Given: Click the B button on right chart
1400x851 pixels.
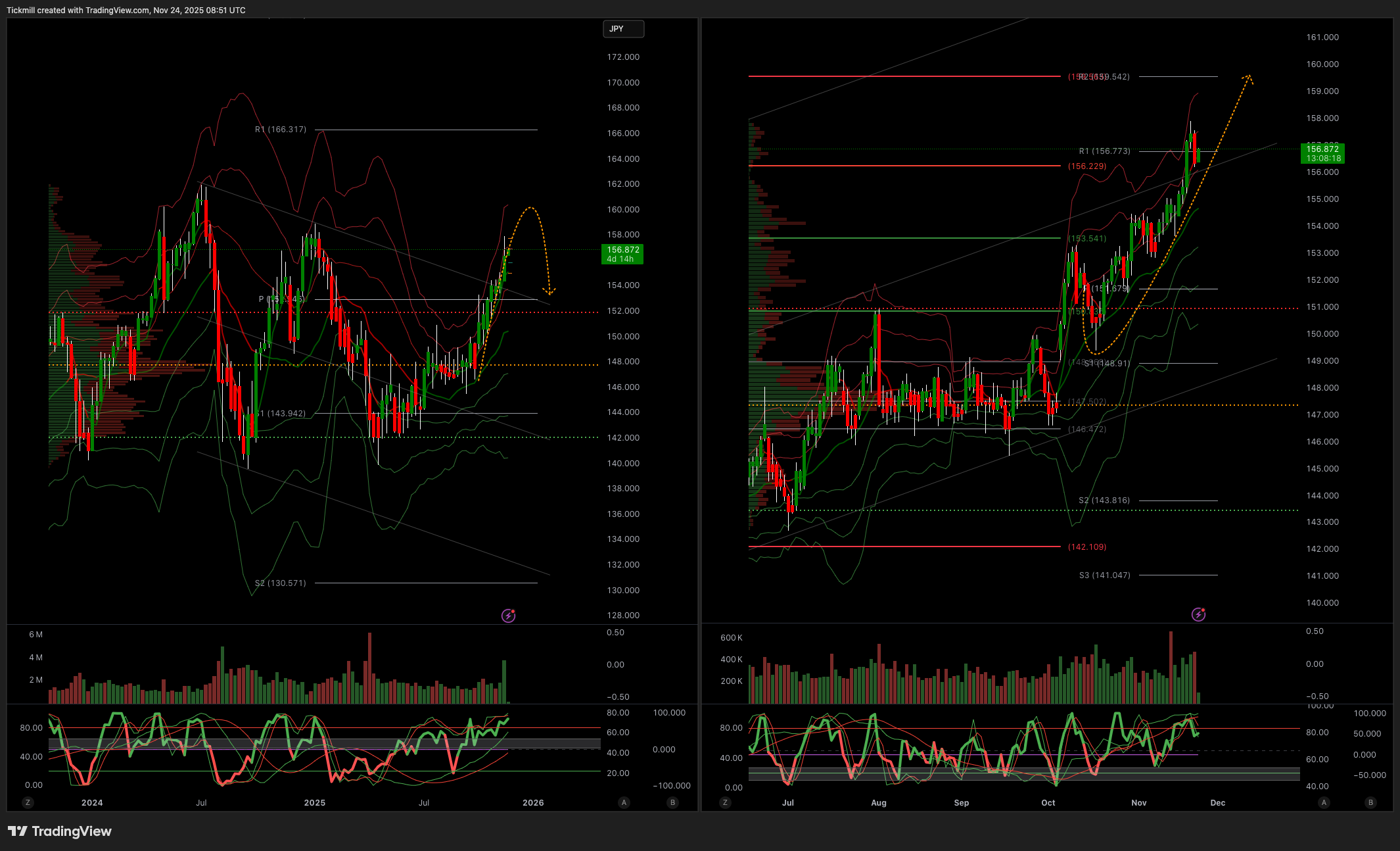Looking at the screenshot, I should pyautogui.click(x=1370, y=802).
